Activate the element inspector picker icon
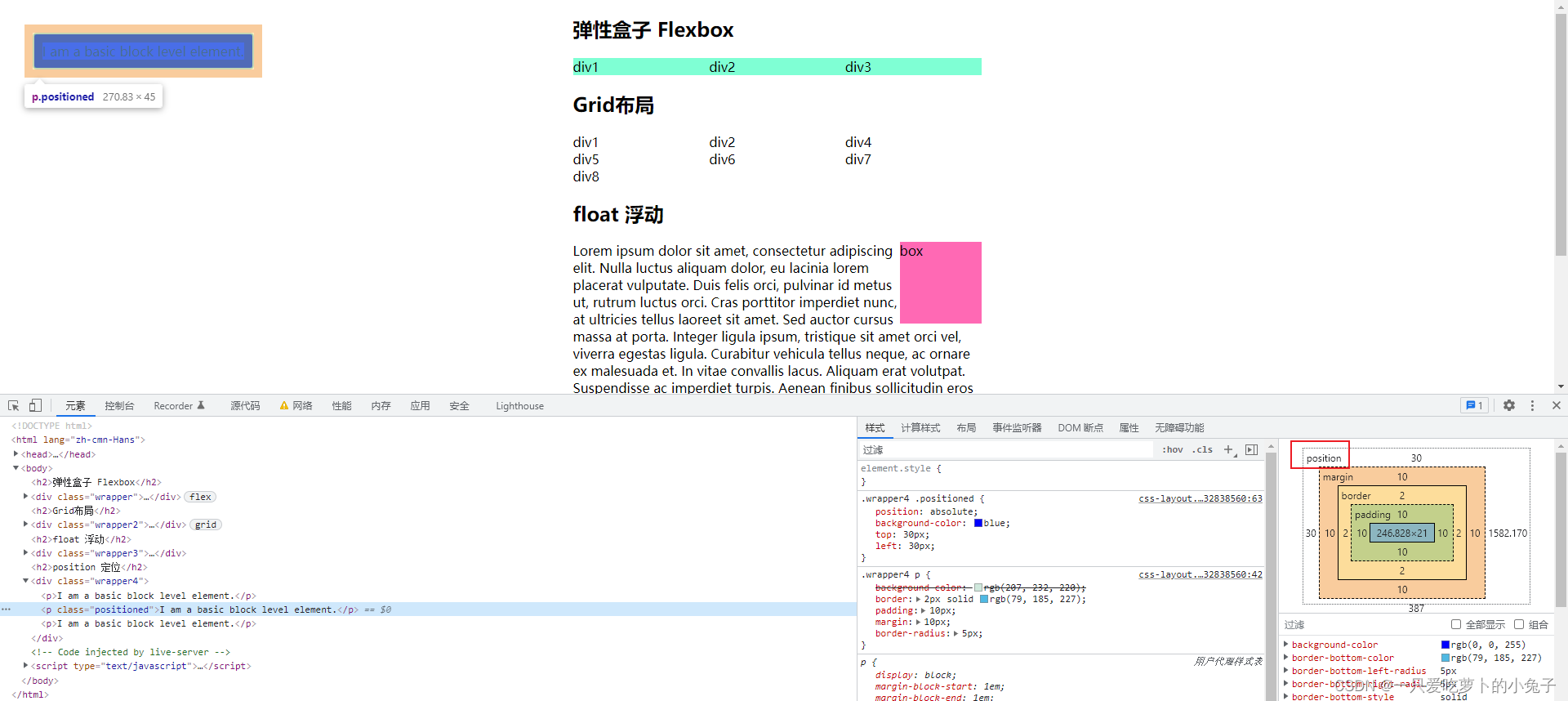This screenshot has width=1568, height=701. point(14,405)
